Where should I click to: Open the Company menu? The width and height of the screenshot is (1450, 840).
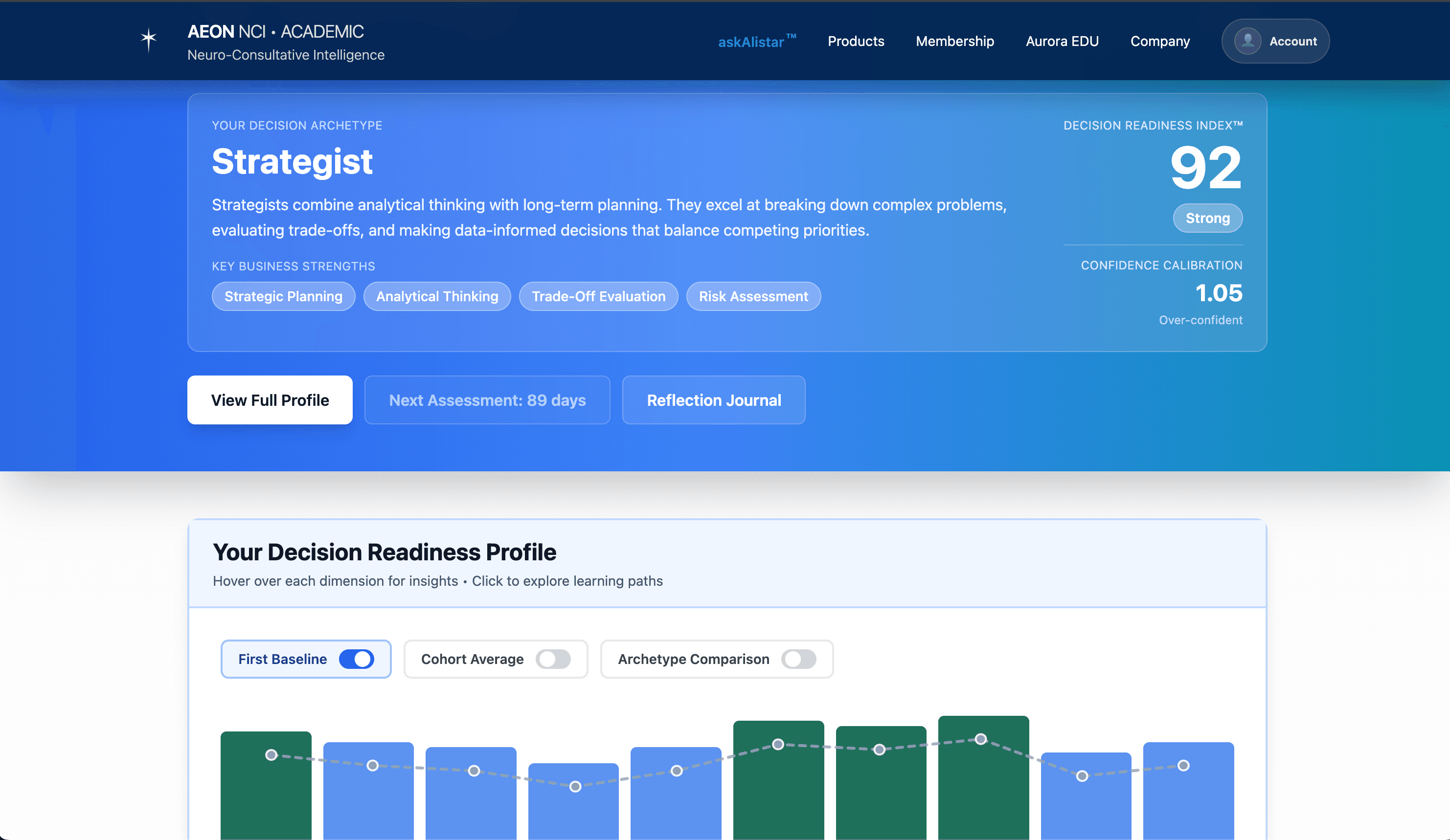pyautogui.click(x=1159, y=42)
